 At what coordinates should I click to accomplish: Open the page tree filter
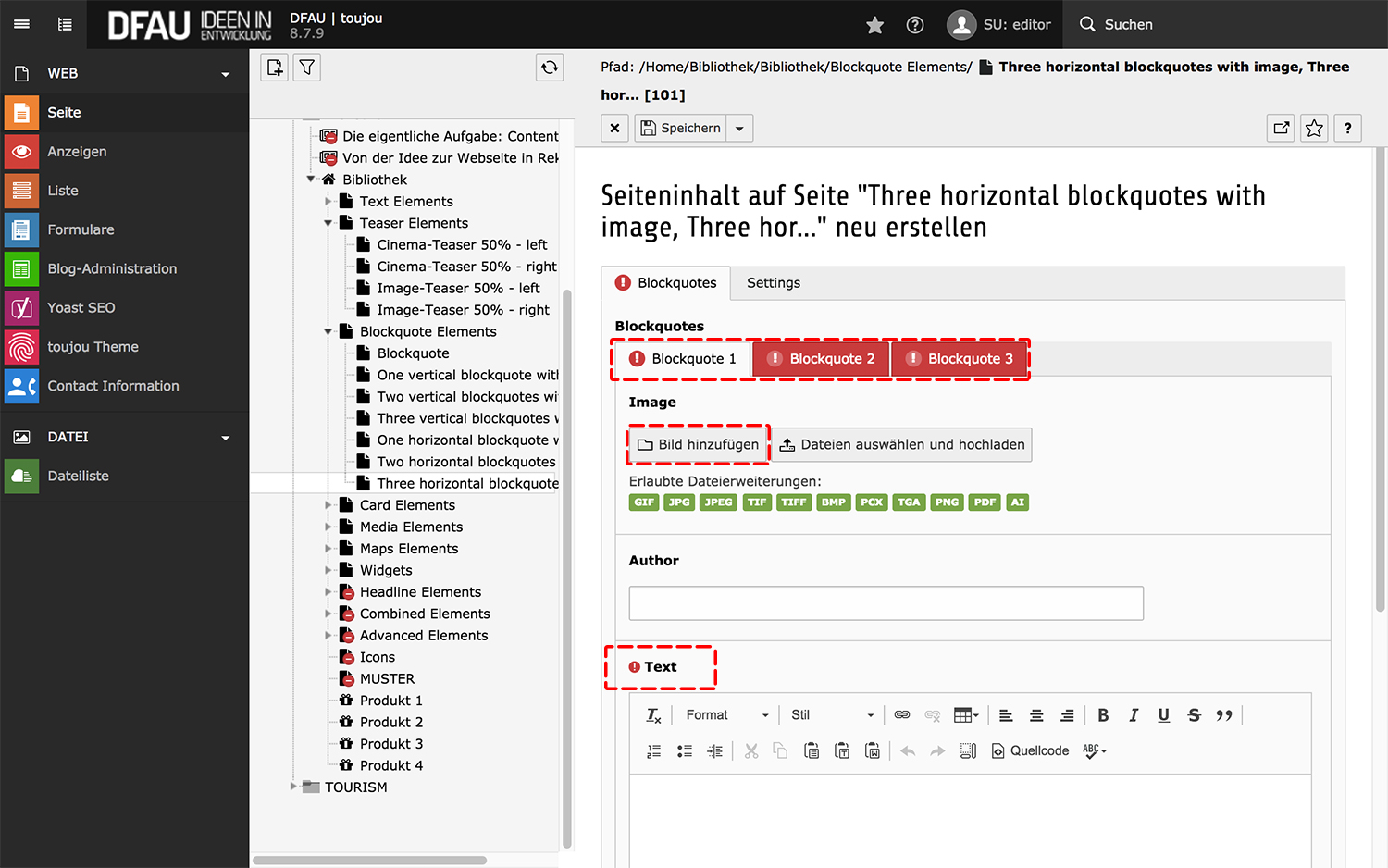[x=307, y=68]
